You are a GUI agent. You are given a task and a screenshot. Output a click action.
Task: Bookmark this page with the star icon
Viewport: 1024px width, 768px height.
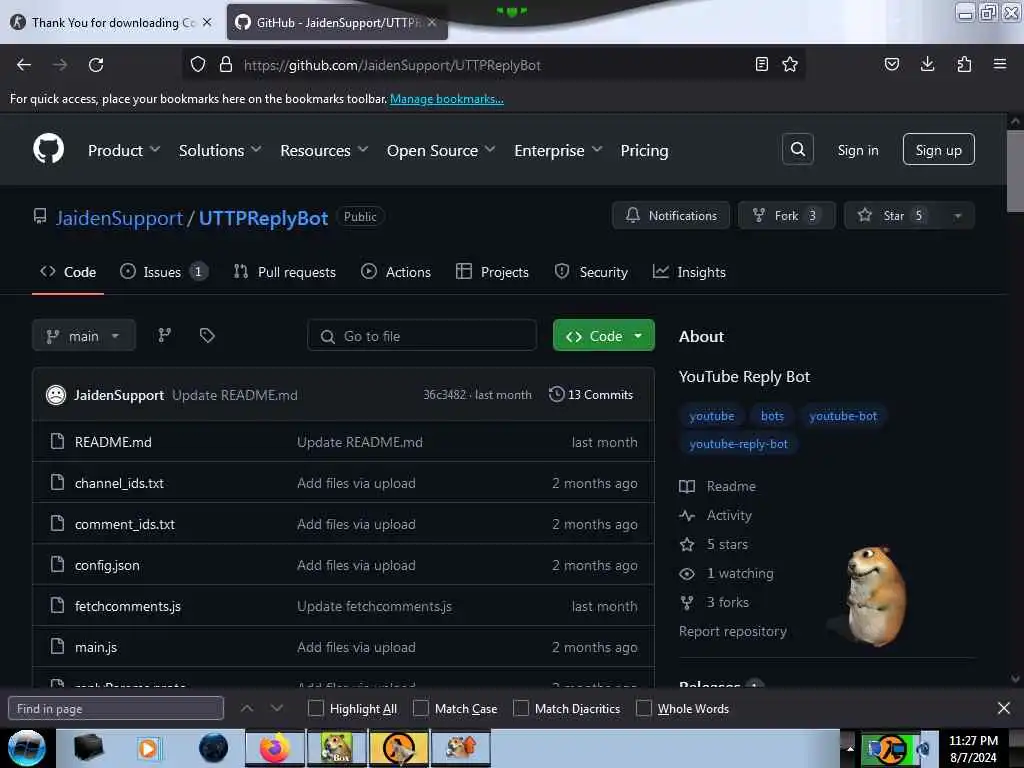(790, 64)
